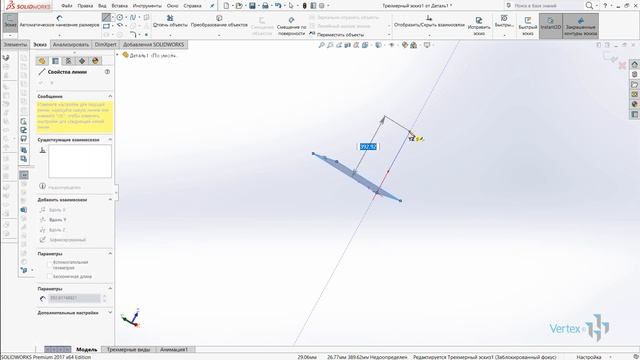Click the Trim Entities icon
The height and width of the screenshot is (360, 640).
click(170, 18)
